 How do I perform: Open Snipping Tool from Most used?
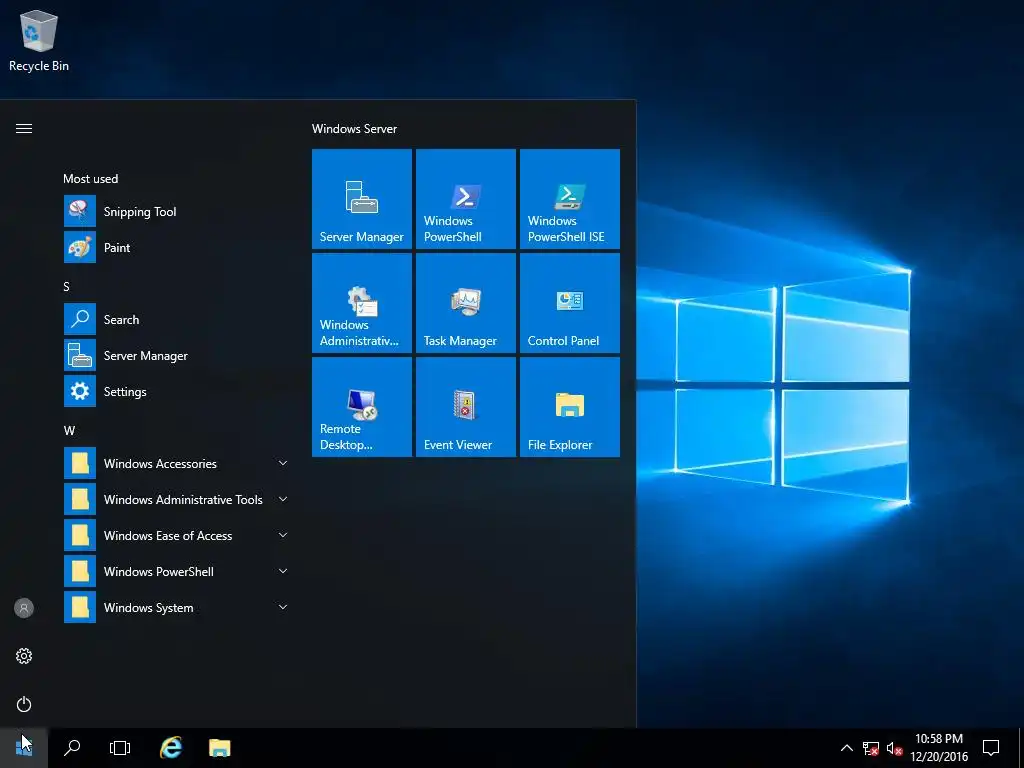tap(176, 212)
